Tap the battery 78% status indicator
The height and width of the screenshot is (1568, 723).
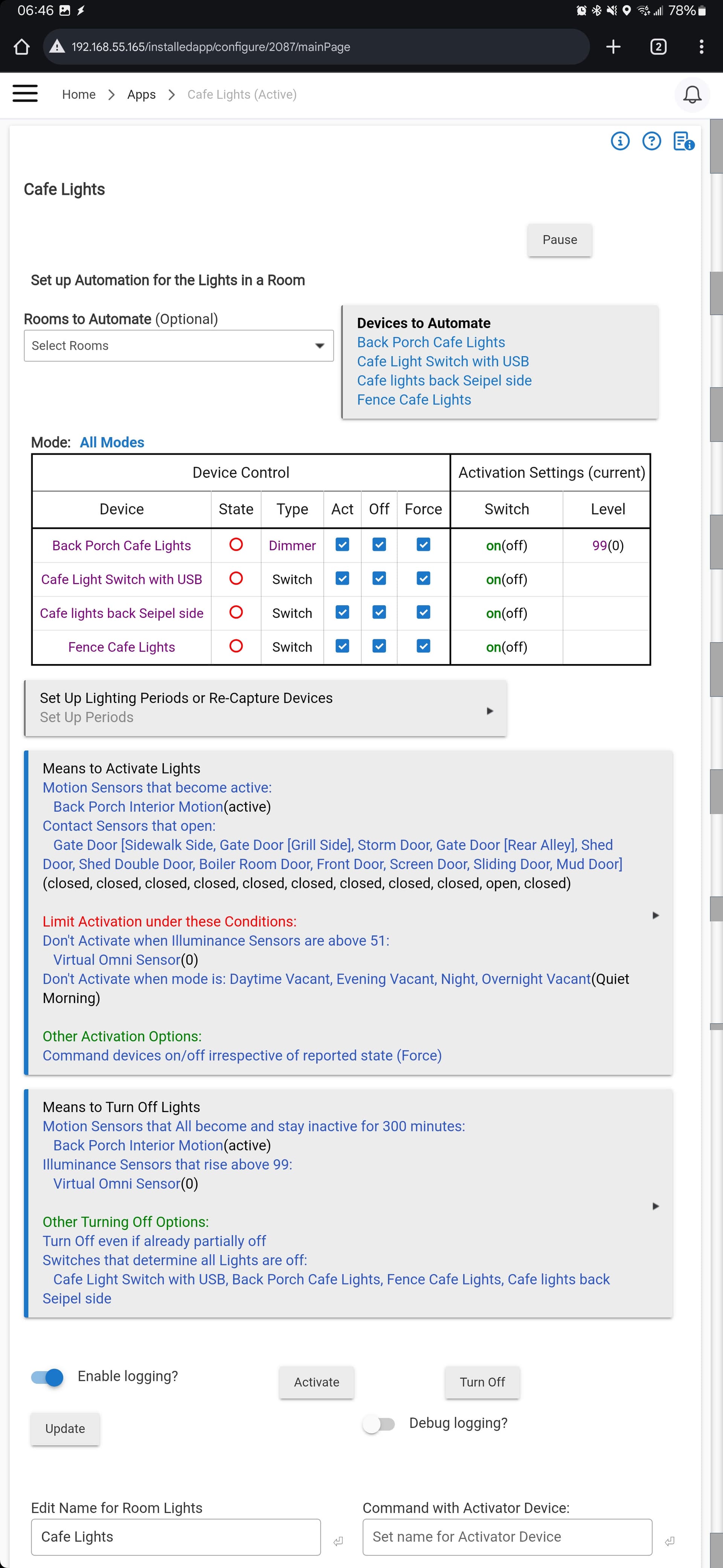tap(687, 10)
